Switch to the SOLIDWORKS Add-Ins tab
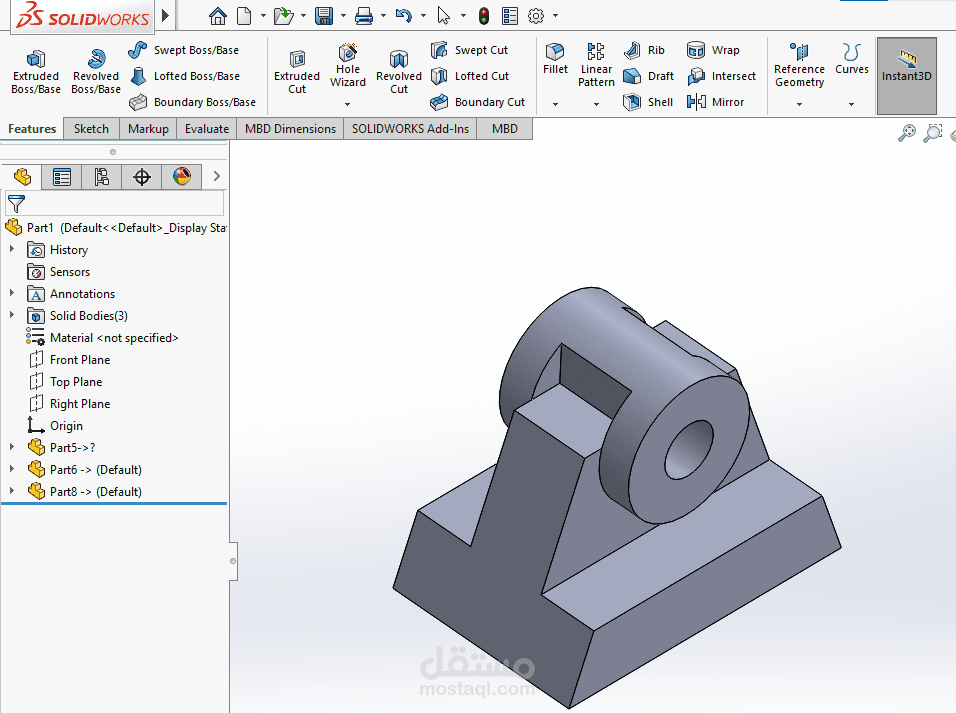This screenshot has height=713, width=956. 410,129
